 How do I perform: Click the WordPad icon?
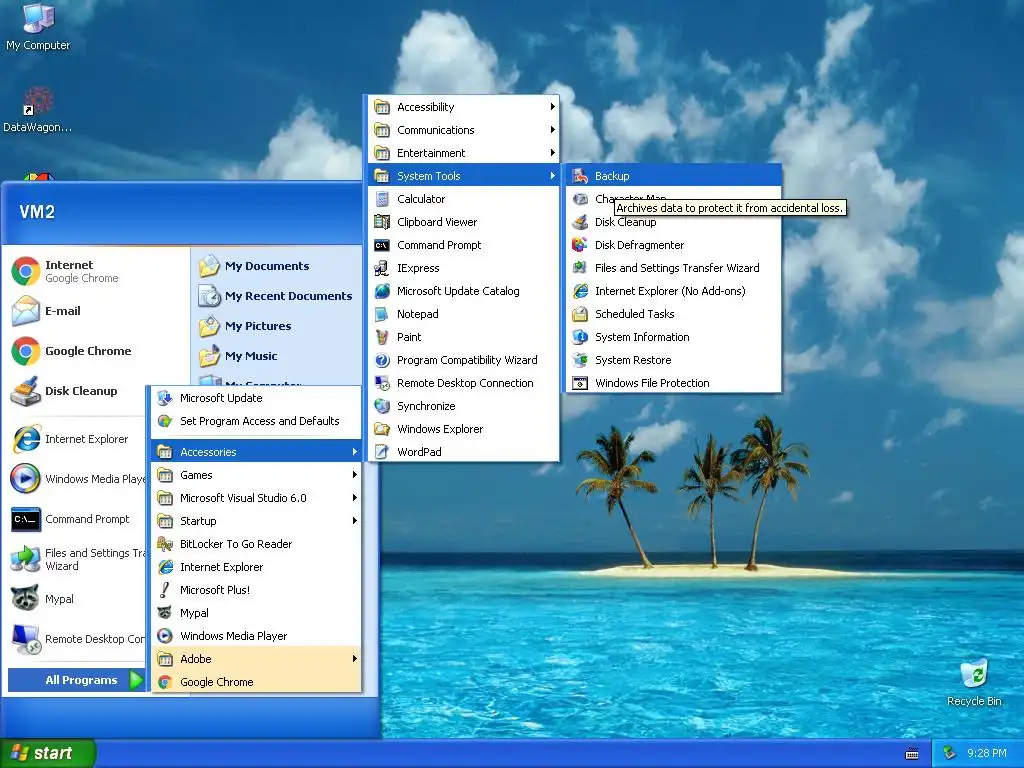pyautogui.click(x=382, y=452)
